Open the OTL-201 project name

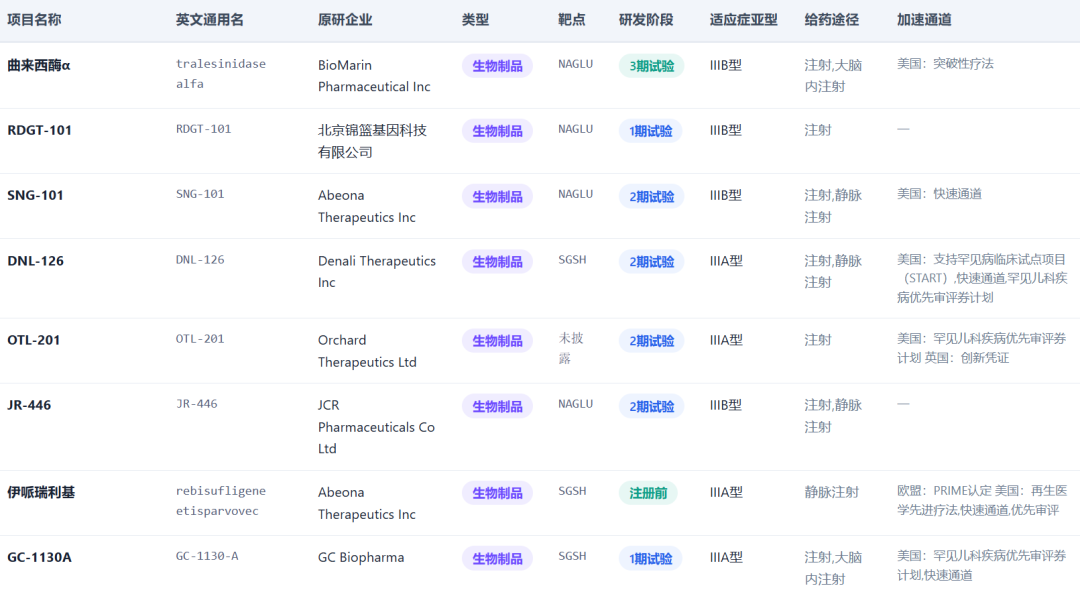[34, 340]
